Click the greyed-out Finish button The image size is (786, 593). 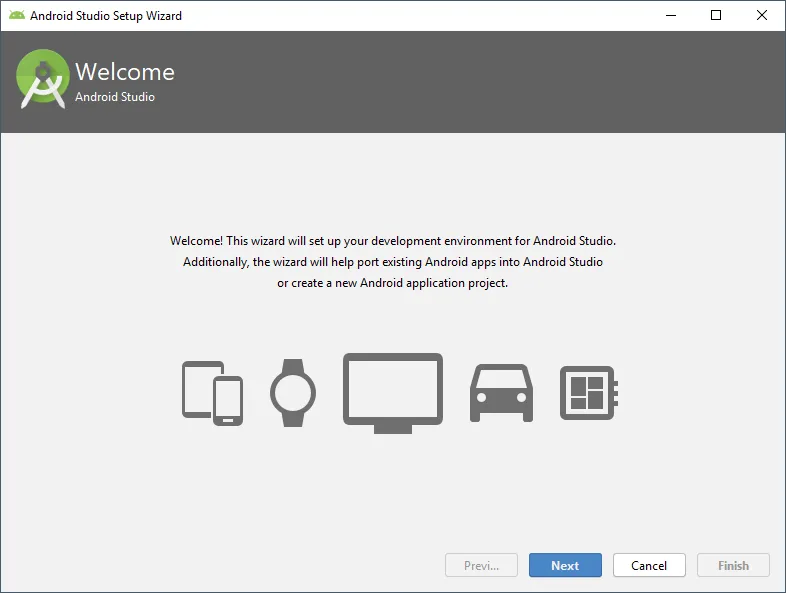click(x=733, y=565)
